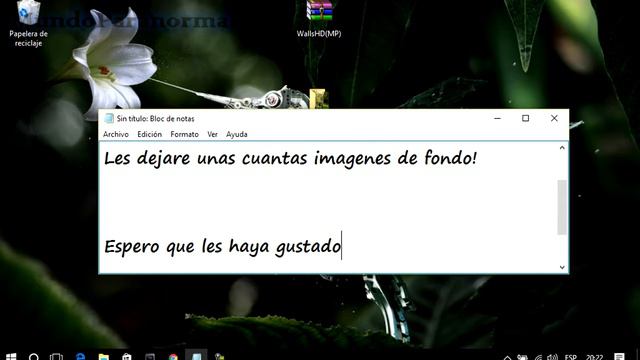The image size is (640, 360).
Task: Open the Formato menu
Action: 184,134
